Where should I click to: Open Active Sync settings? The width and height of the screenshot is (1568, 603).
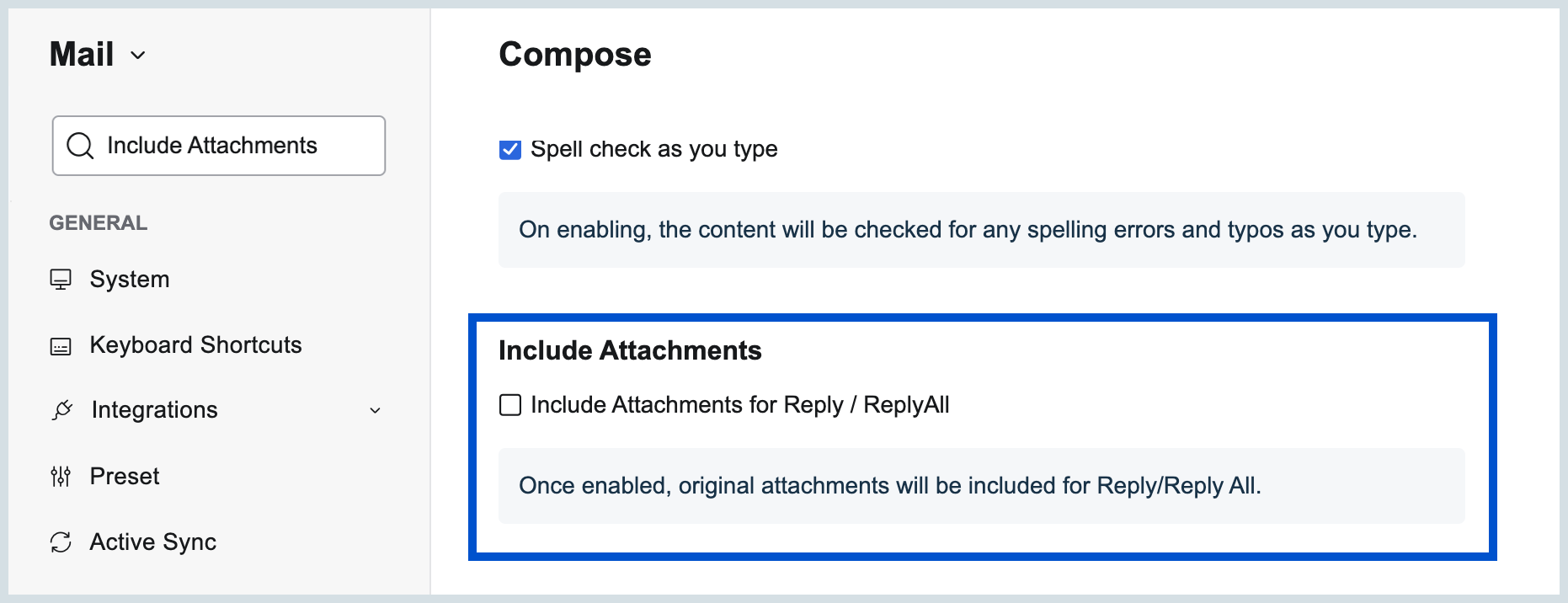coord(152,541)
